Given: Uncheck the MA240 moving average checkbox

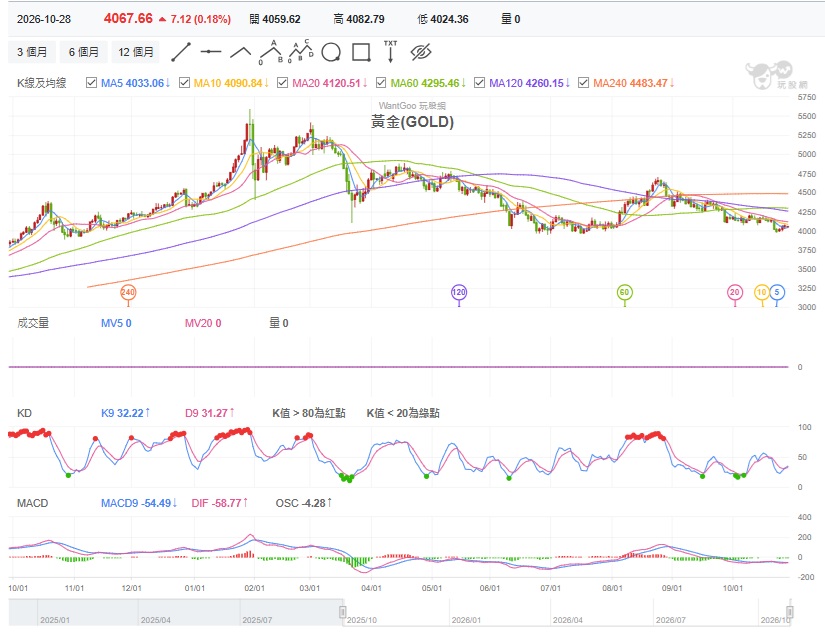Looking at the screenshot, I should 583,83.
